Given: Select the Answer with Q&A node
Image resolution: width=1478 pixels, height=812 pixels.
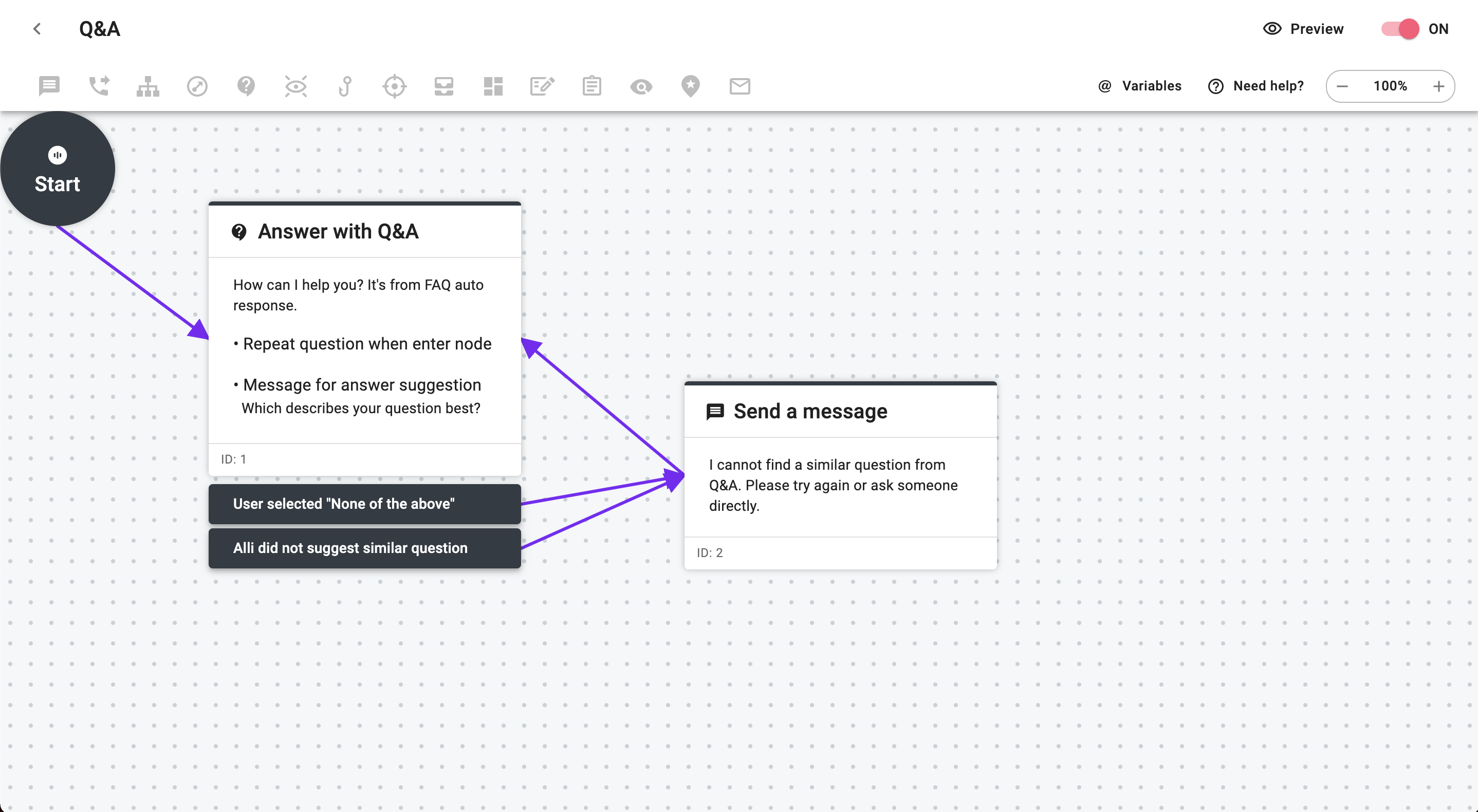Looking at the screenshot, I should [364, 231].
